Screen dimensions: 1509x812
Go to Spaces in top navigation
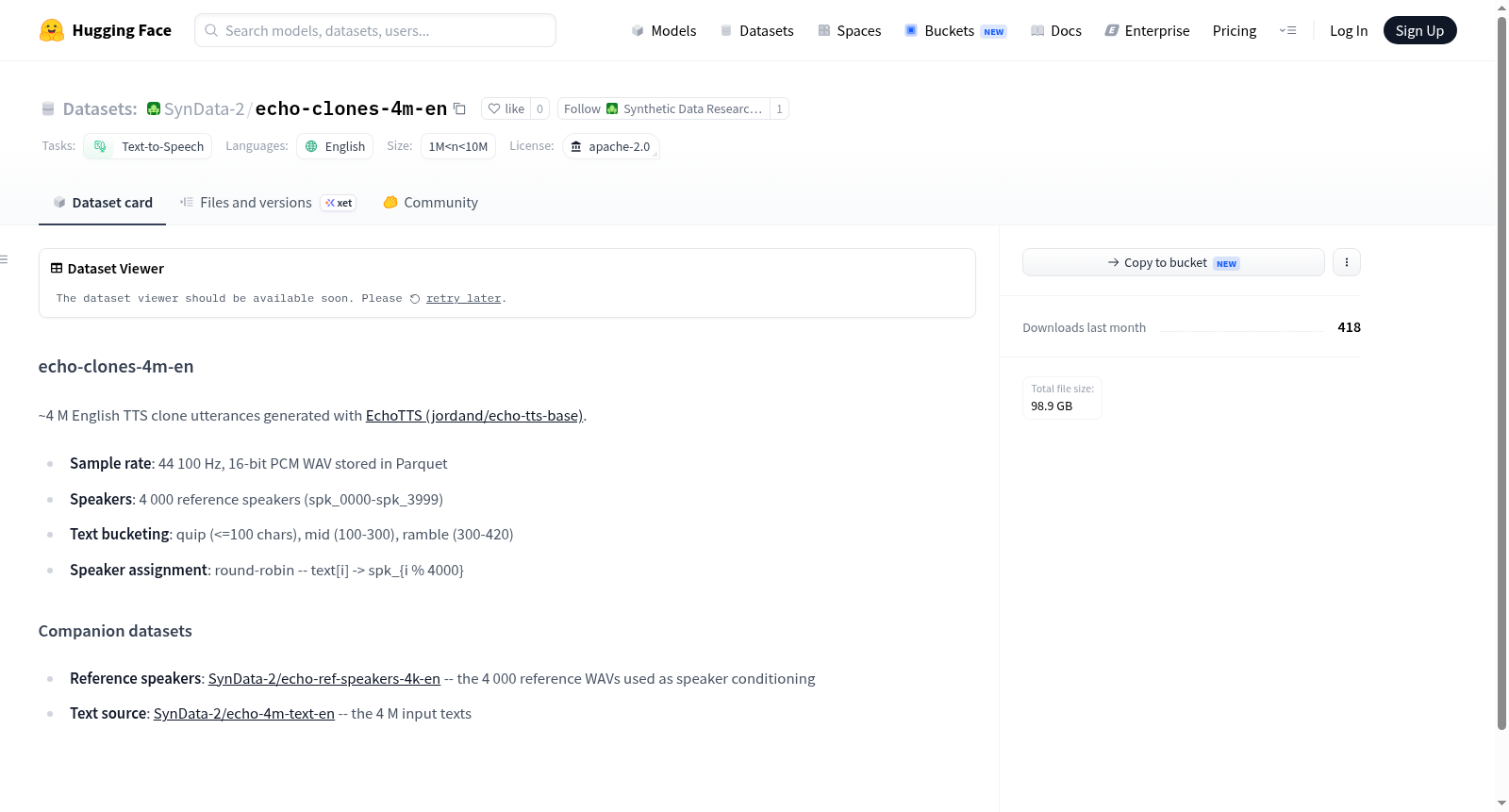(x=850, y=31)
